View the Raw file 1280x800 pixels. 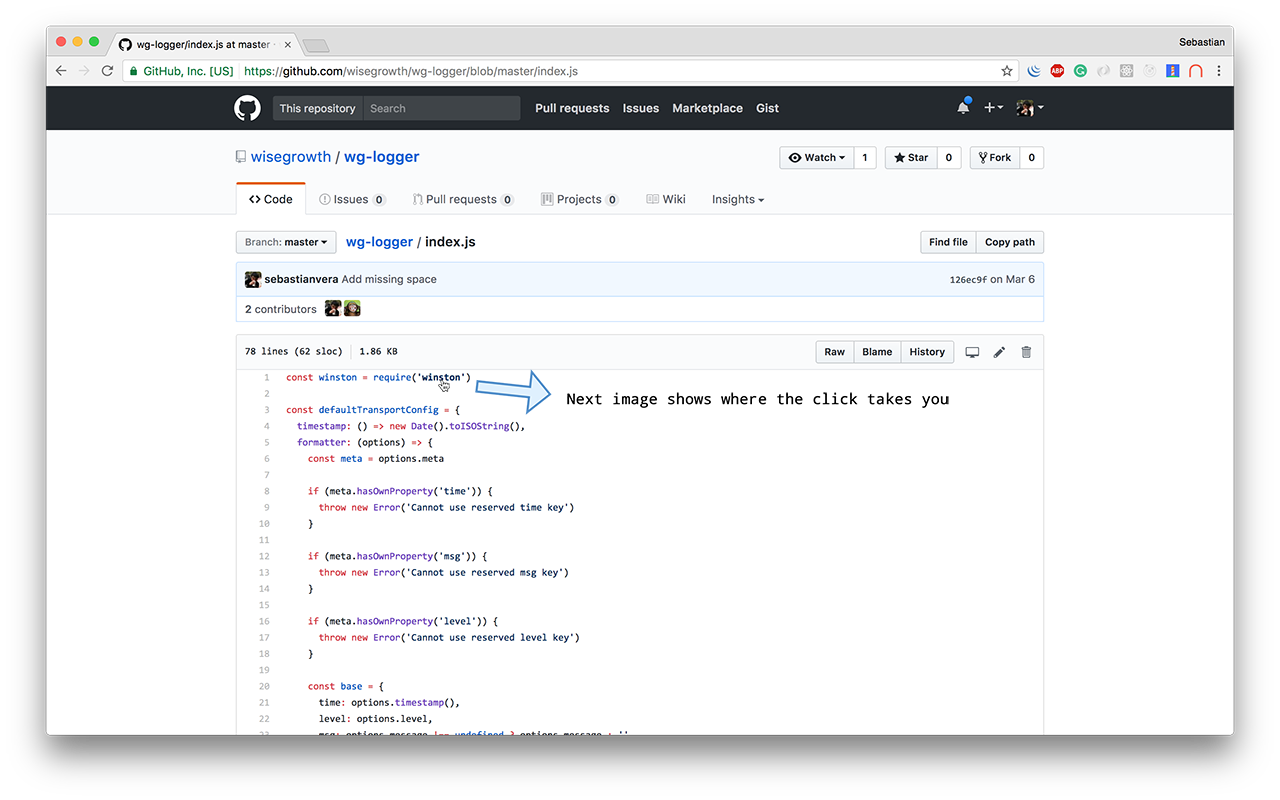tap(835, 352)
